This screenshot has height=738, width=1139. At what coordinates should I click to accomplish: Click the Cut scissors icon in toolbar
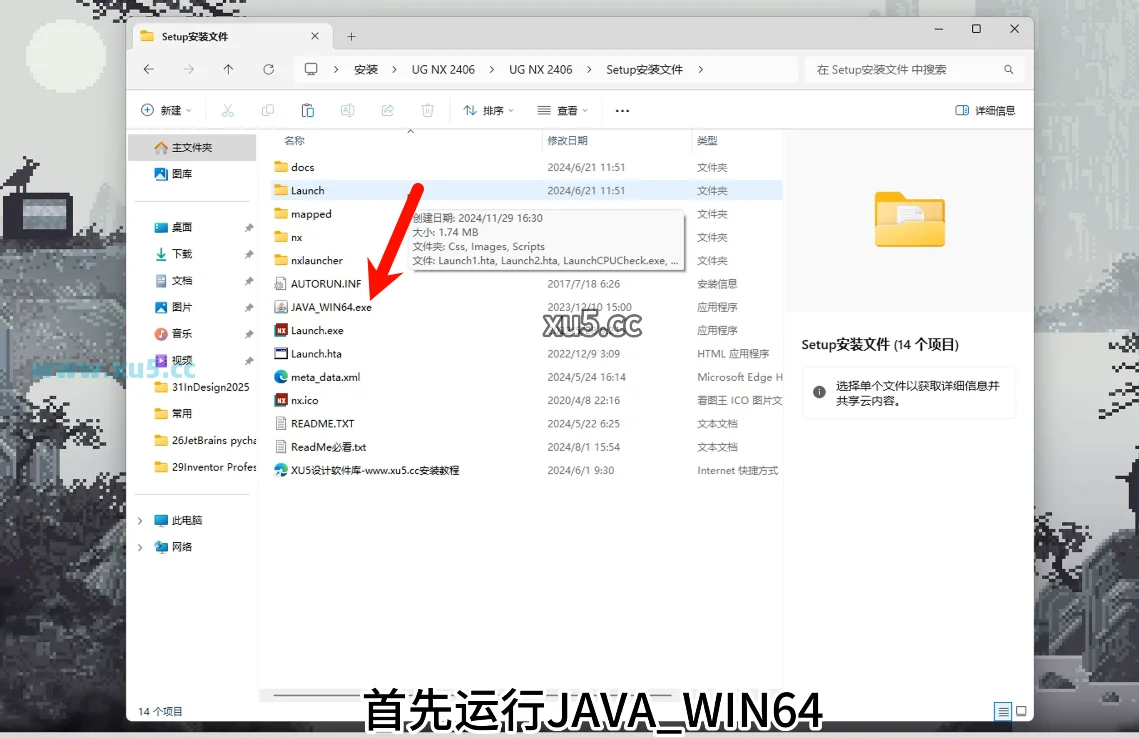tap(227, 110)
